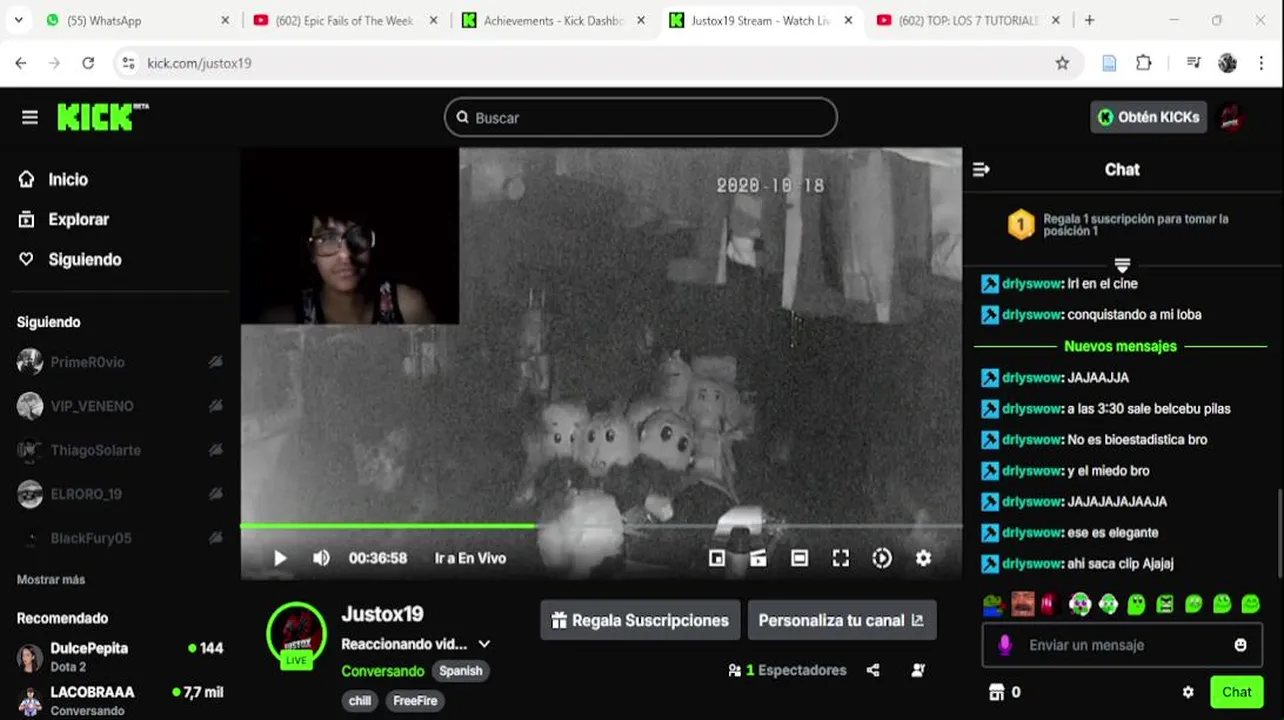
Task: Create a clip with the clapperboard icon
Action: tap(758, 558)
